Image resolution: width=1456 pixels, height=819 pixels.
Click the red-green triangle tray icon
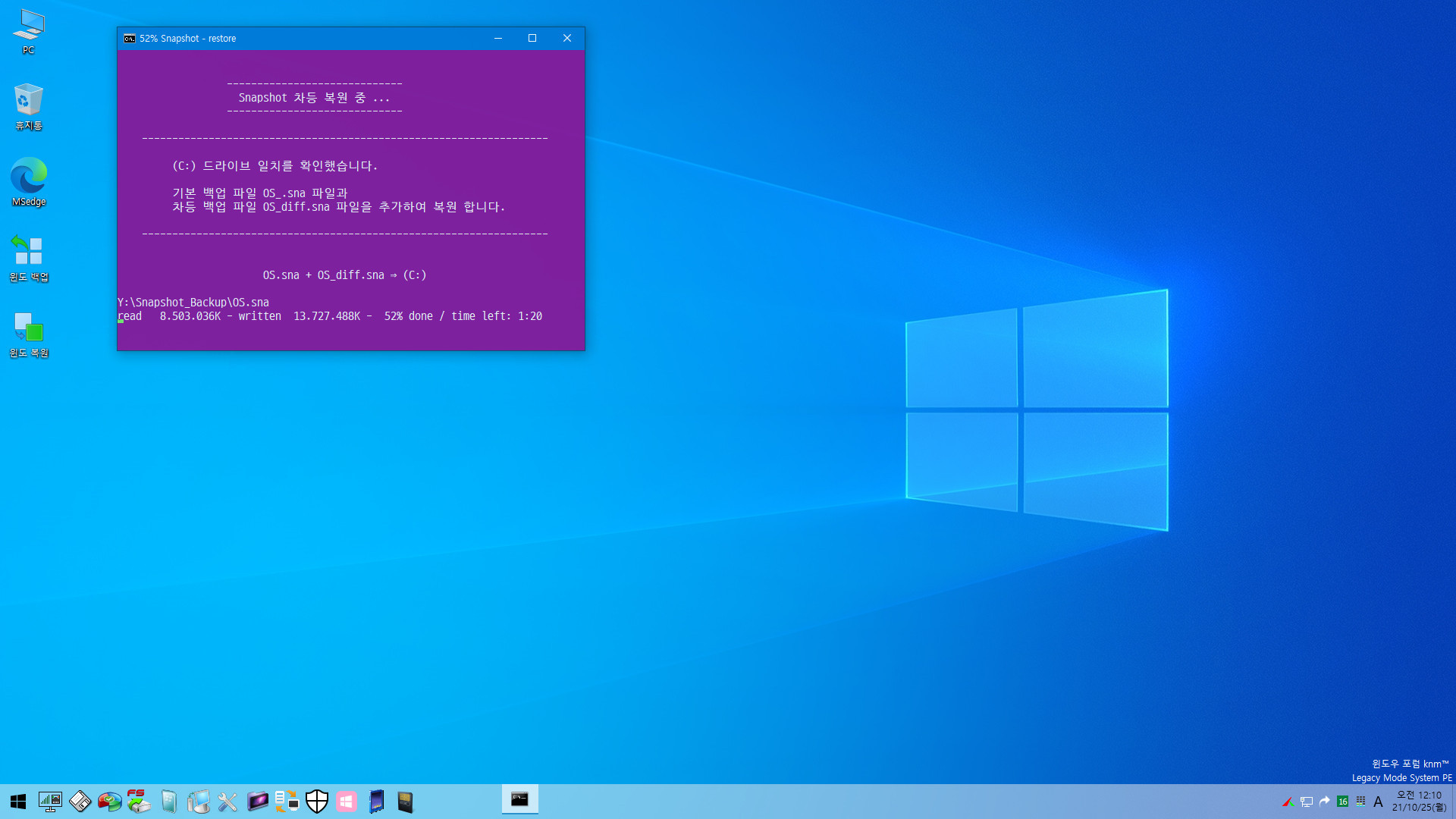pos(1288,802)
